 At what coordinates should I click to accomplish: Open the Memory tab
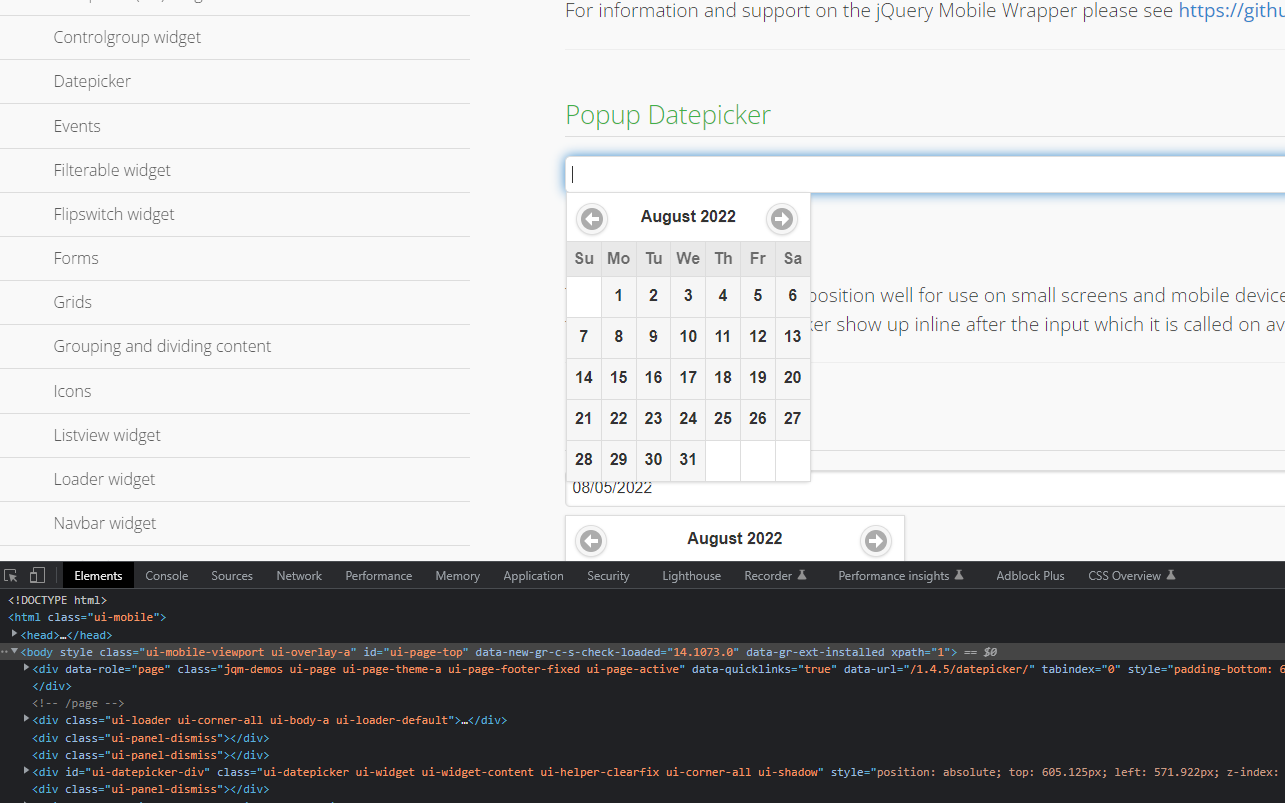(x=458, y=575)
